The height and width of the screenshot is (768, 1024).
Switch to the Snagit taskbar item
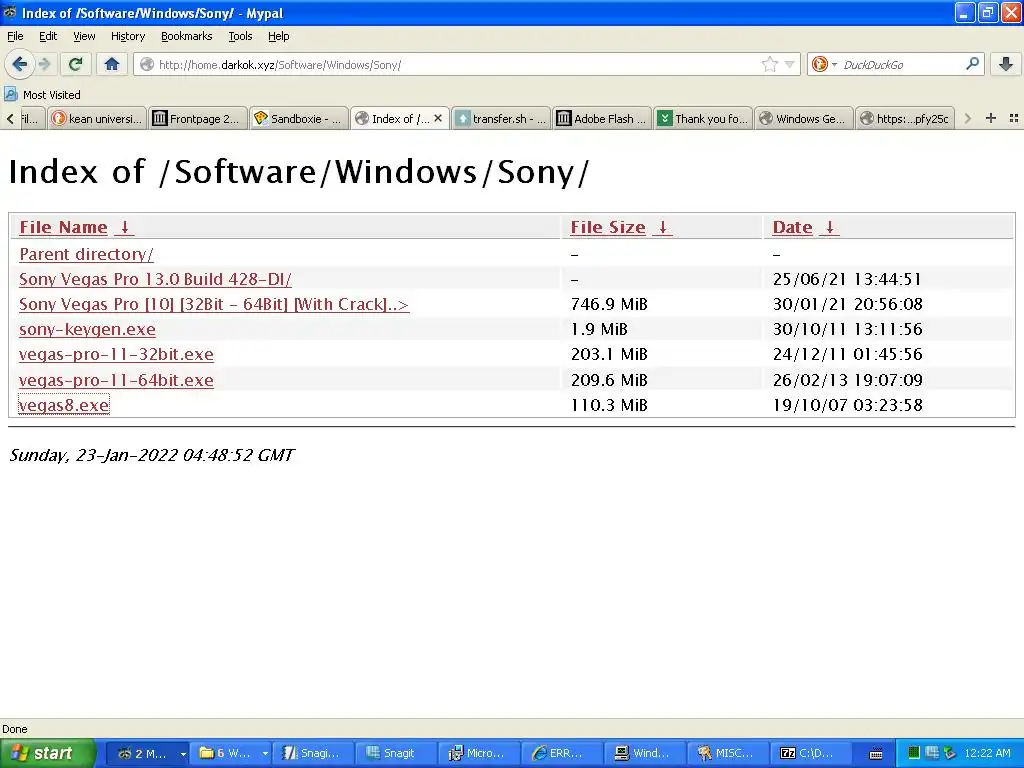[x=396, y=754]
